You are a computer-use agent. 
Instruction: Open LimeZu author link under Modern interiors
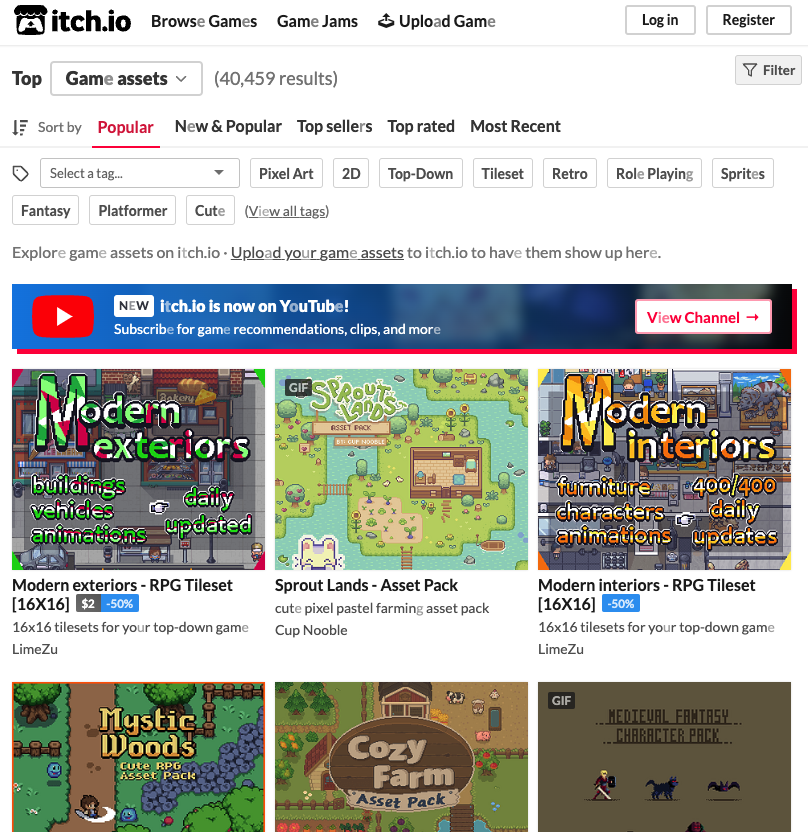[561, 649]
